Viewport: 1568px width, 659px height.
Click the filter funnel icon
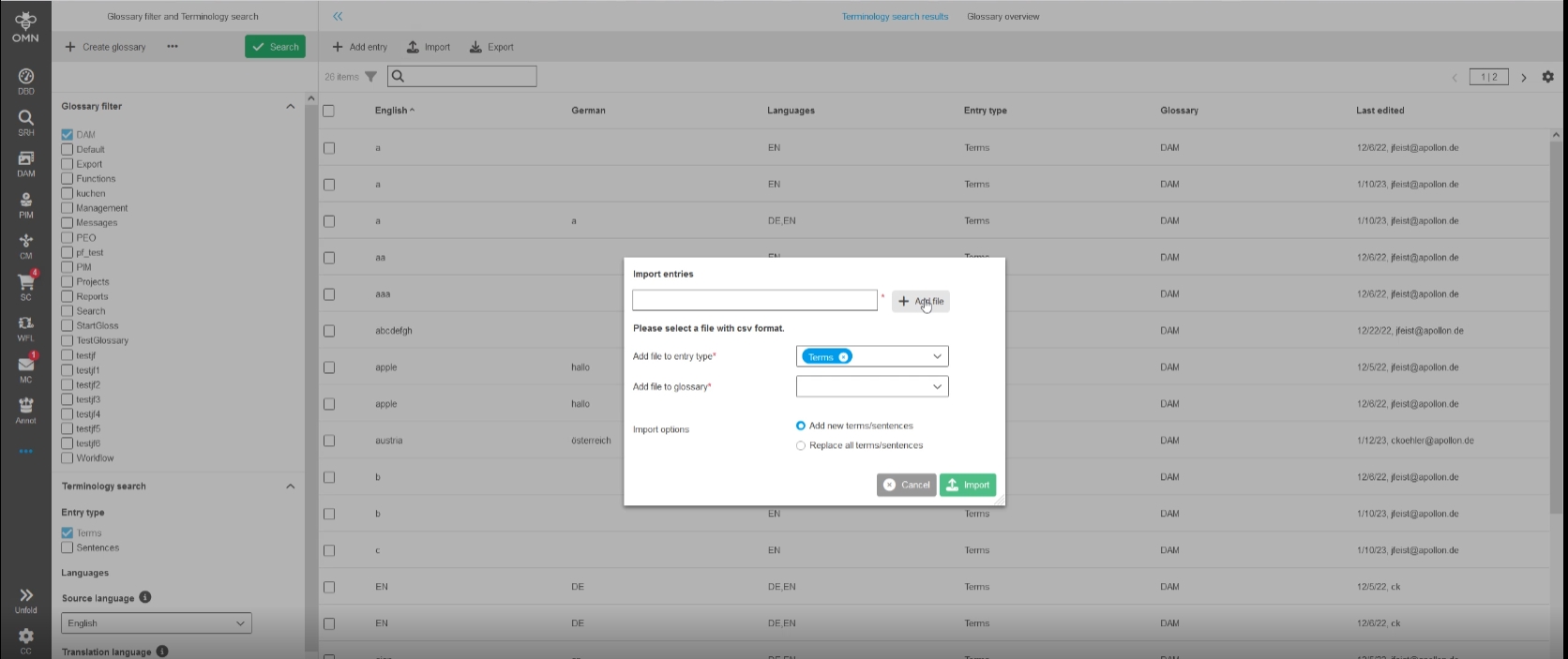coord(370,77)
